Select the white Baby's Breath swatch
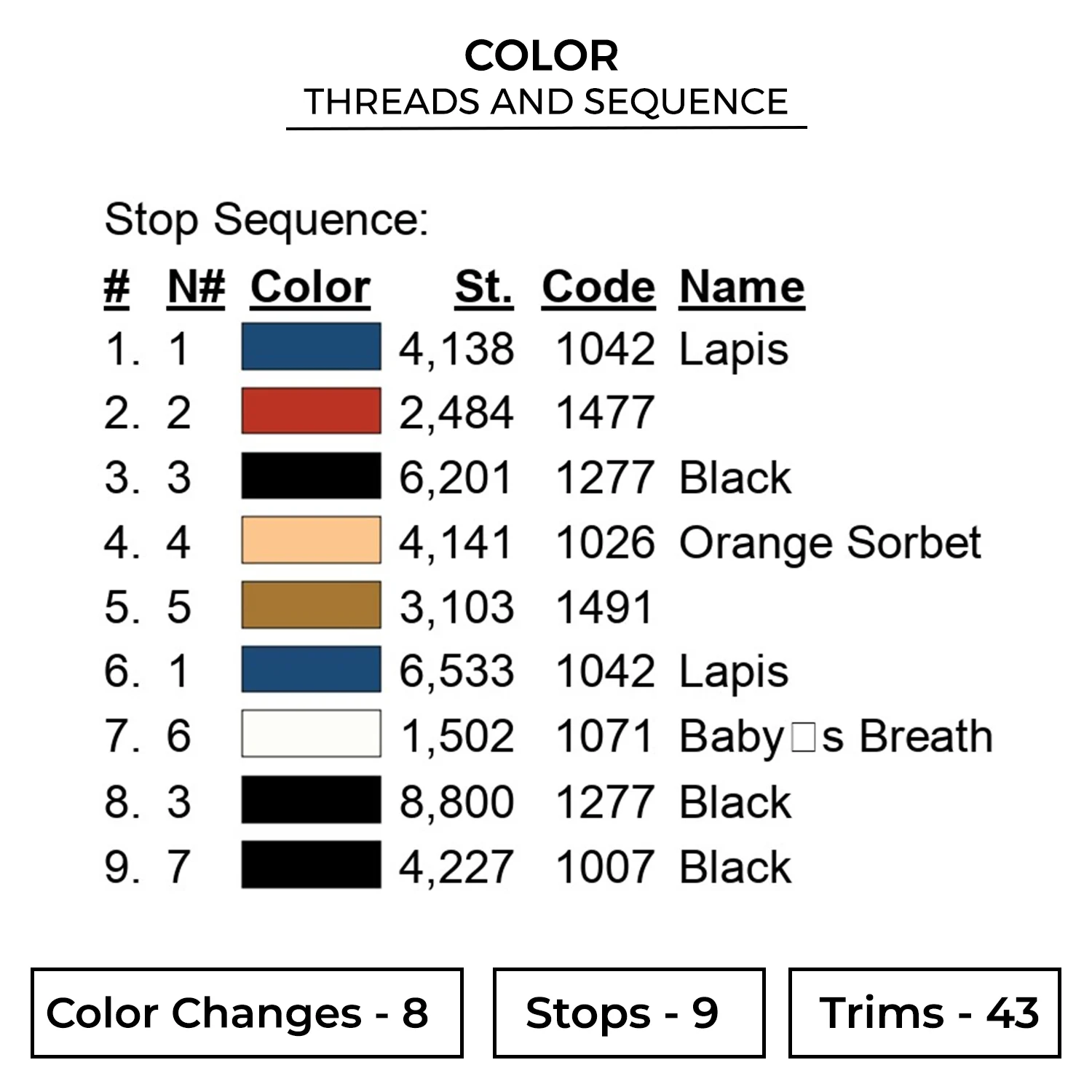The image size is (1092, 1092). click(x=311, y=734)
